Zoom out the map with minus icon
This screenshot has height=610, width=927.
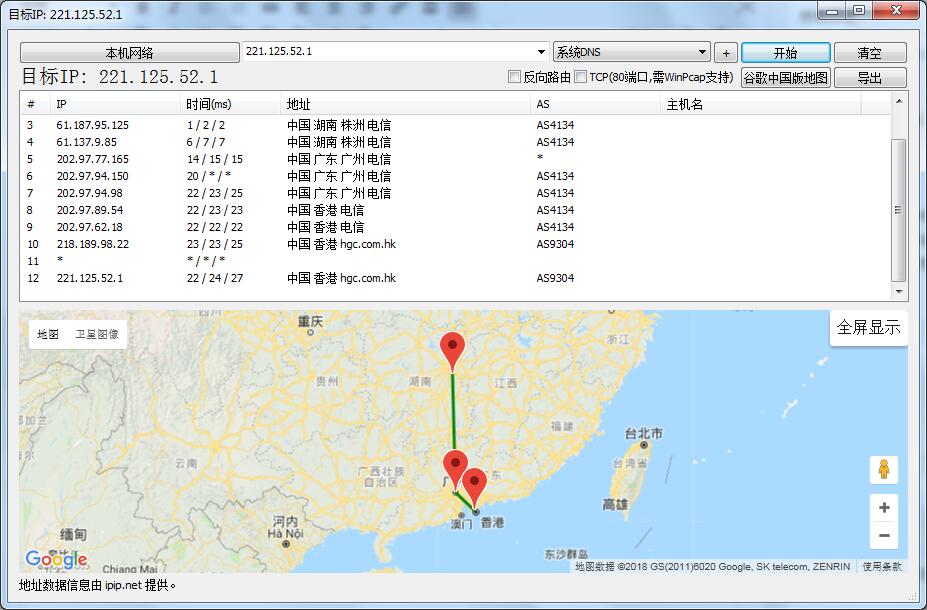coord(883,536)
